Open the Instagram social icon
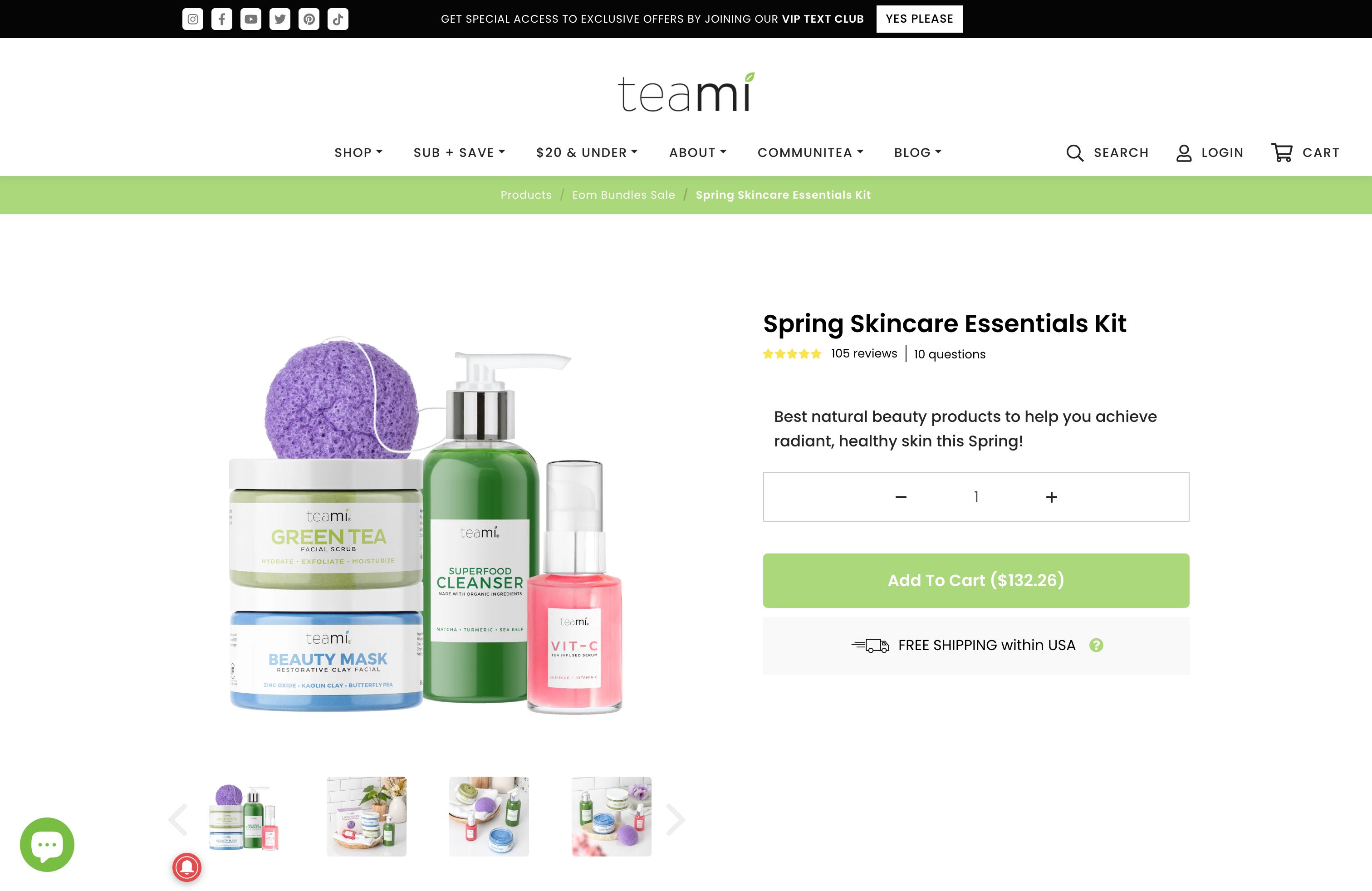Screen dimensions: 1372x891 pyautogui.click(x=192, y=19)
